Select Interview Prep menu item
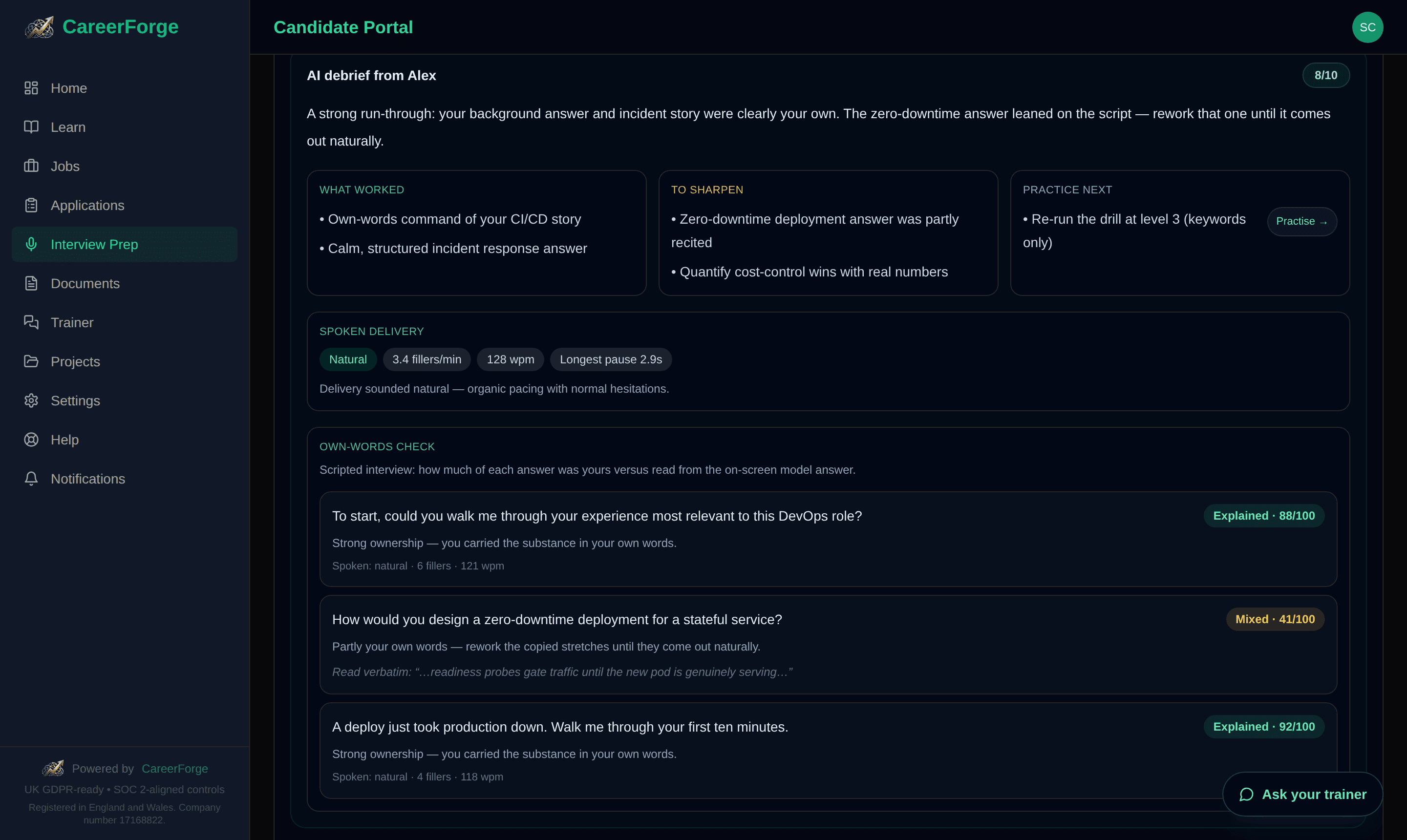This screenshot has height=840, width=1407. pos(125,244)
